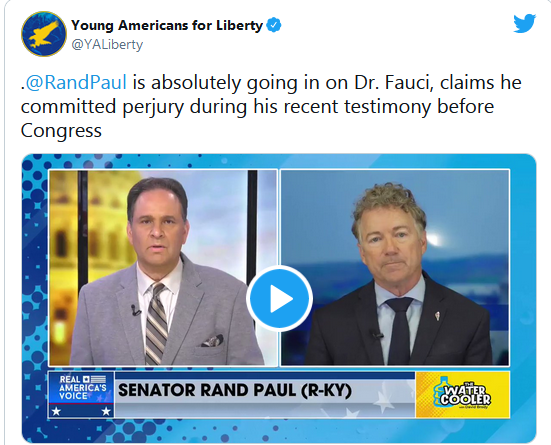
Task: Click the Young Americans for Liberty name
Action: coord(167,25)
